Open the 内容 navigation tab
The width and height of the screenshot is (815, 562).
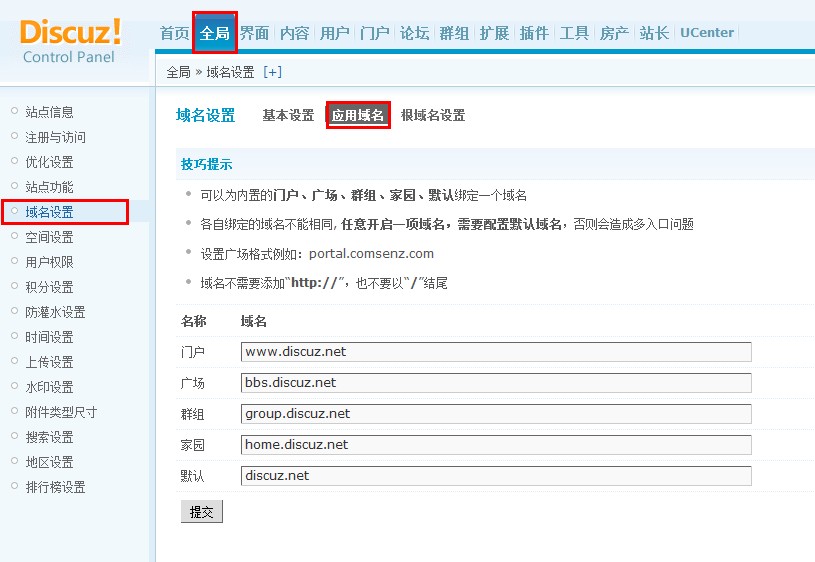[x=295, y=33]
